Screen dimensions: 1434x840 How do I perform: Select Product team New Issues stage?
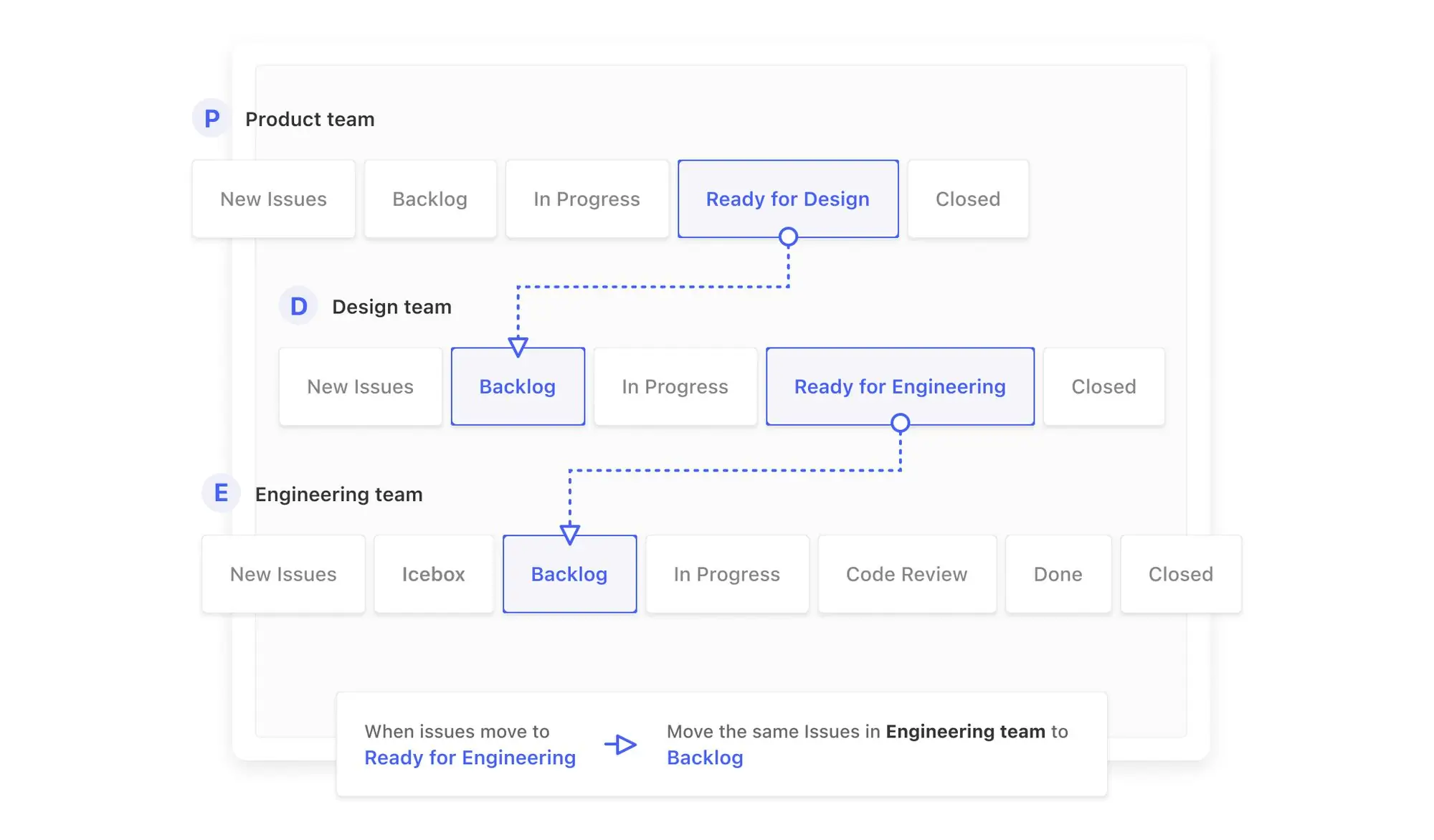[273, 199]
